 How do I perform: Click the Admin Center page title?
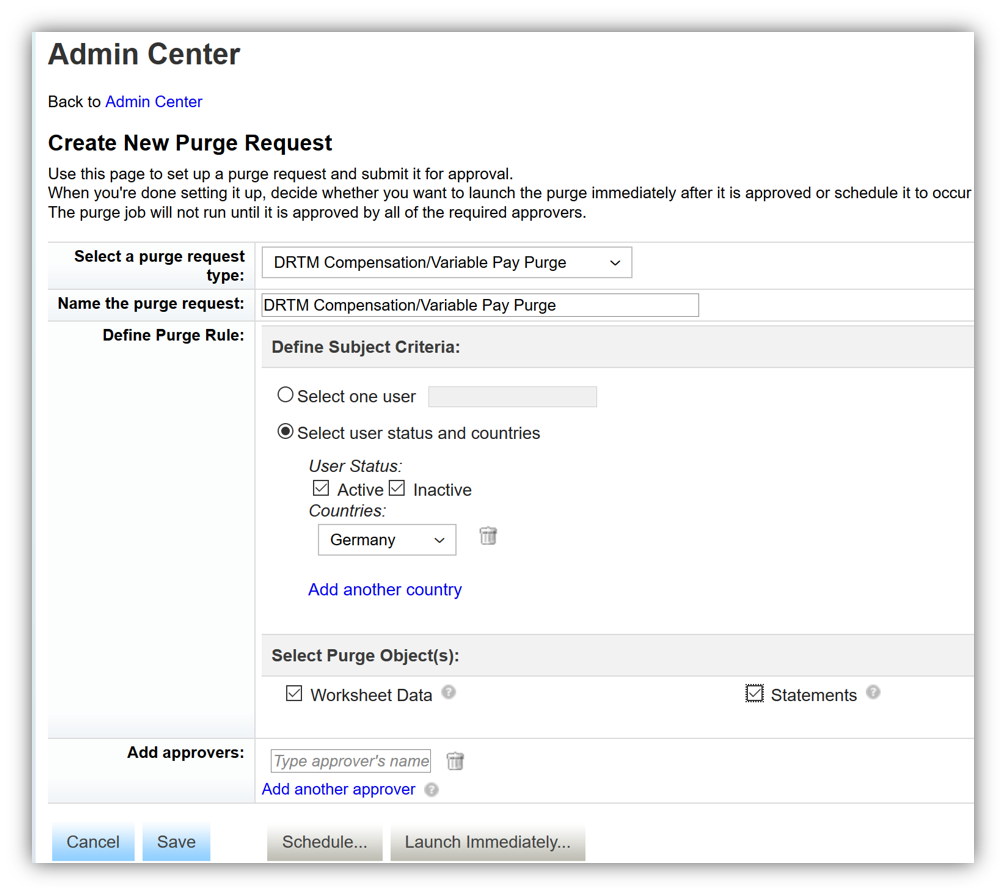coord(144,54)
